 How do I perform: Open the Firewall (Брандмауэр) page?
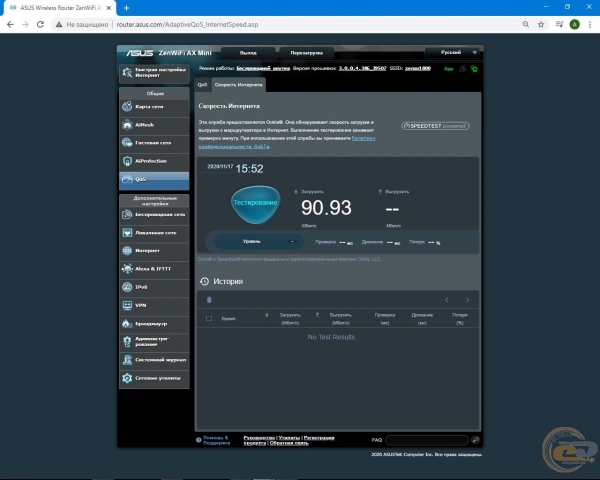coord(154,323)
